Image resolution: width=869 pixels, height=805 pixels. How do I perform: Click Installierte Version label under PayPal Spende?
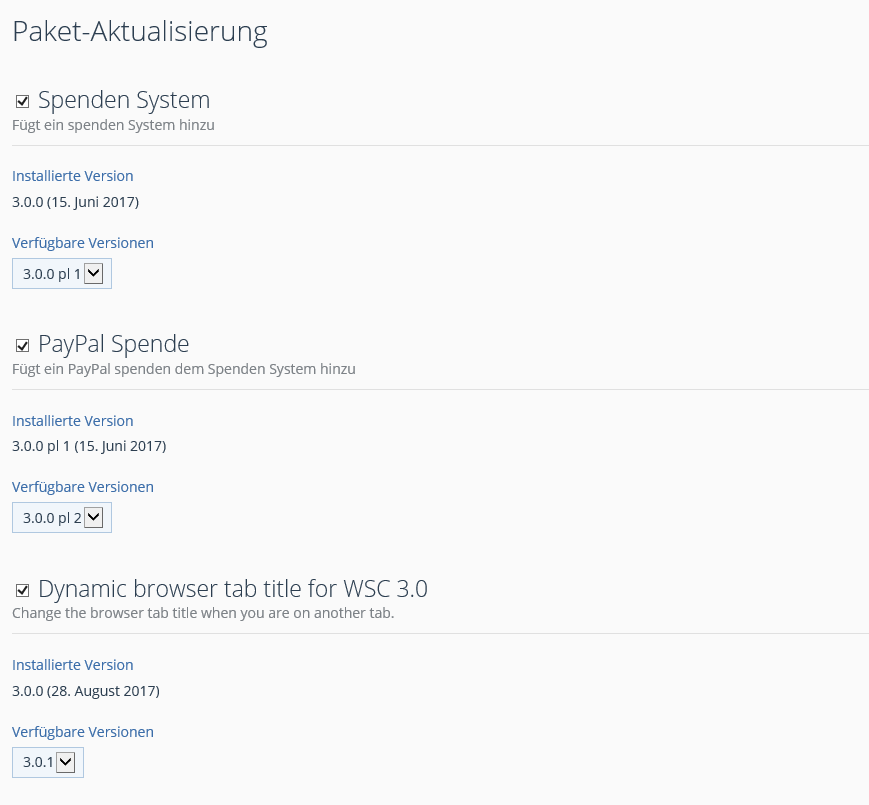coord(72,421)
